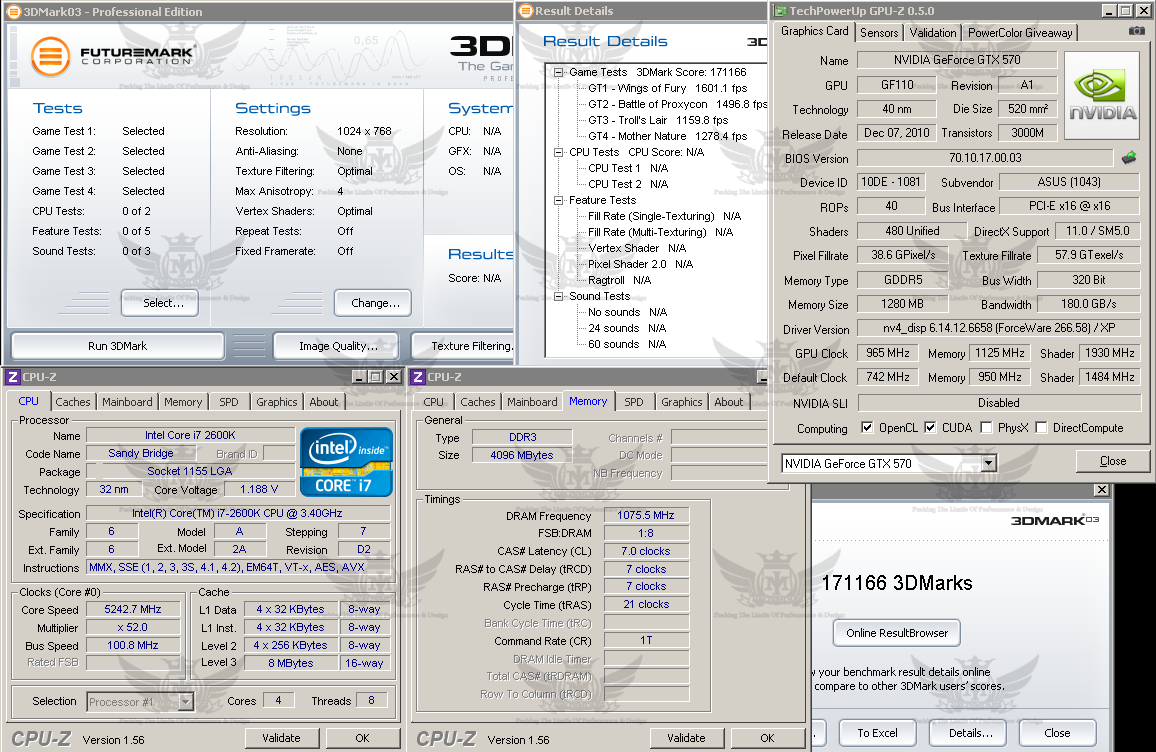Select GT2 - Battle of Proxycon row

[678, 105]
